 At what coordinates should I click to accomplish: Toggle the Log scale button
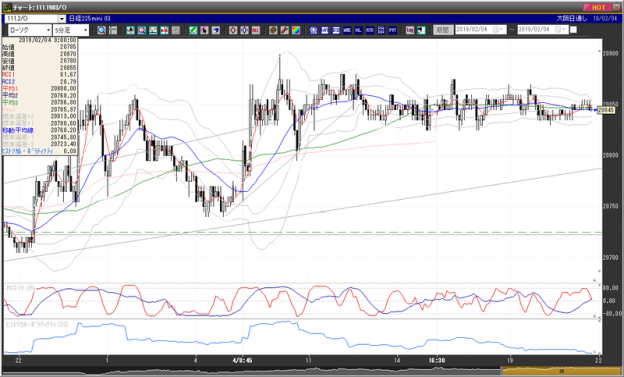tap(410, 30)
